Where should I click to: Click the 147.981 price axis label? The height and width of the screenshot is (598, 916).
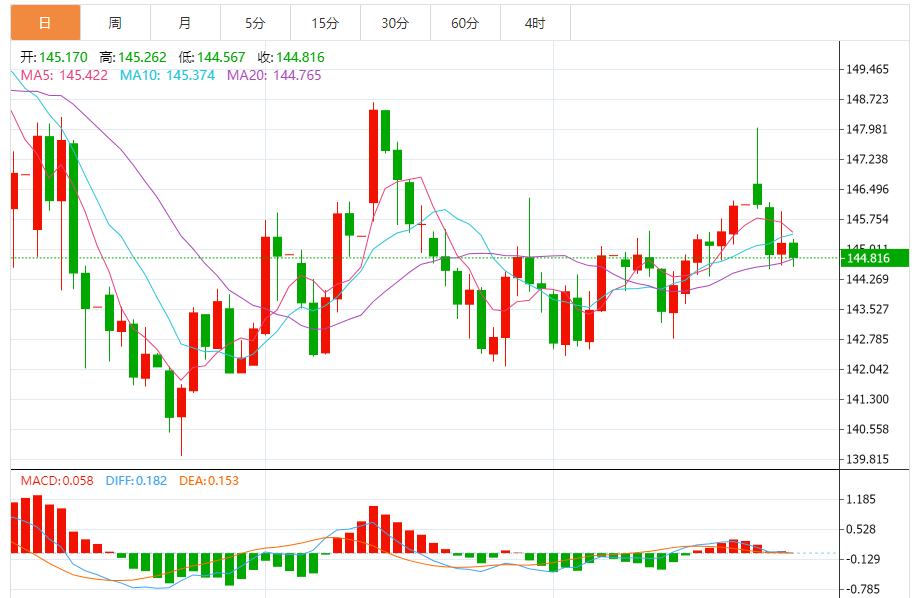pos(868,129)
